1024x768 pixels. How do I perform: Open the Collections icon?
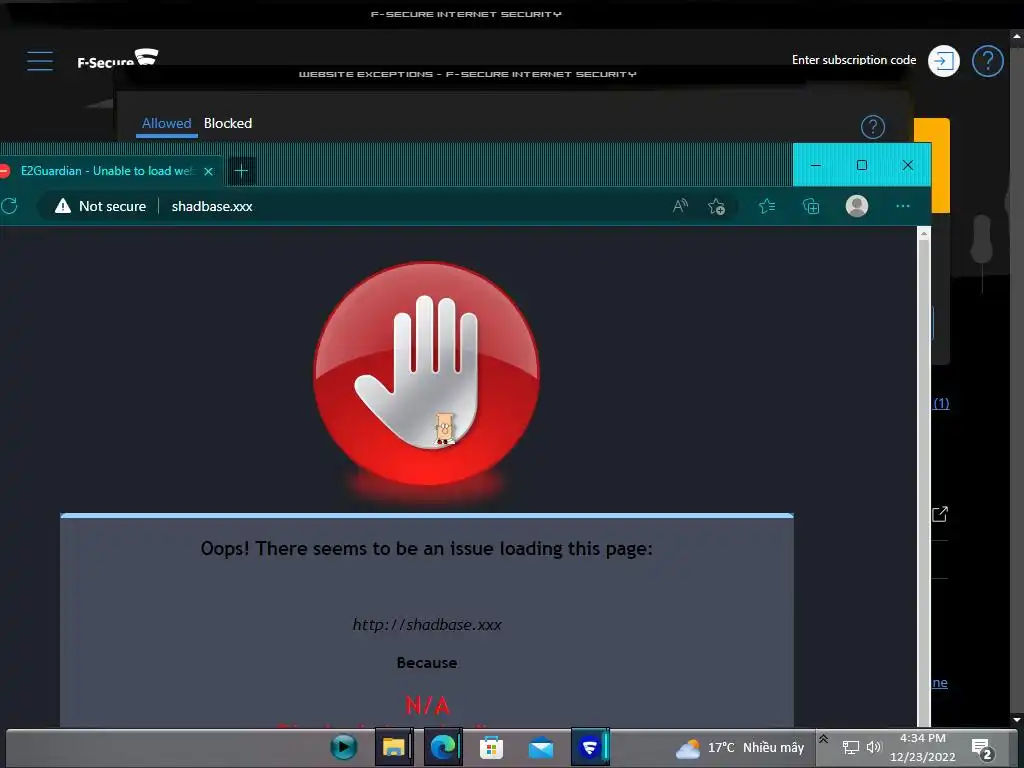tap(810, 206)
